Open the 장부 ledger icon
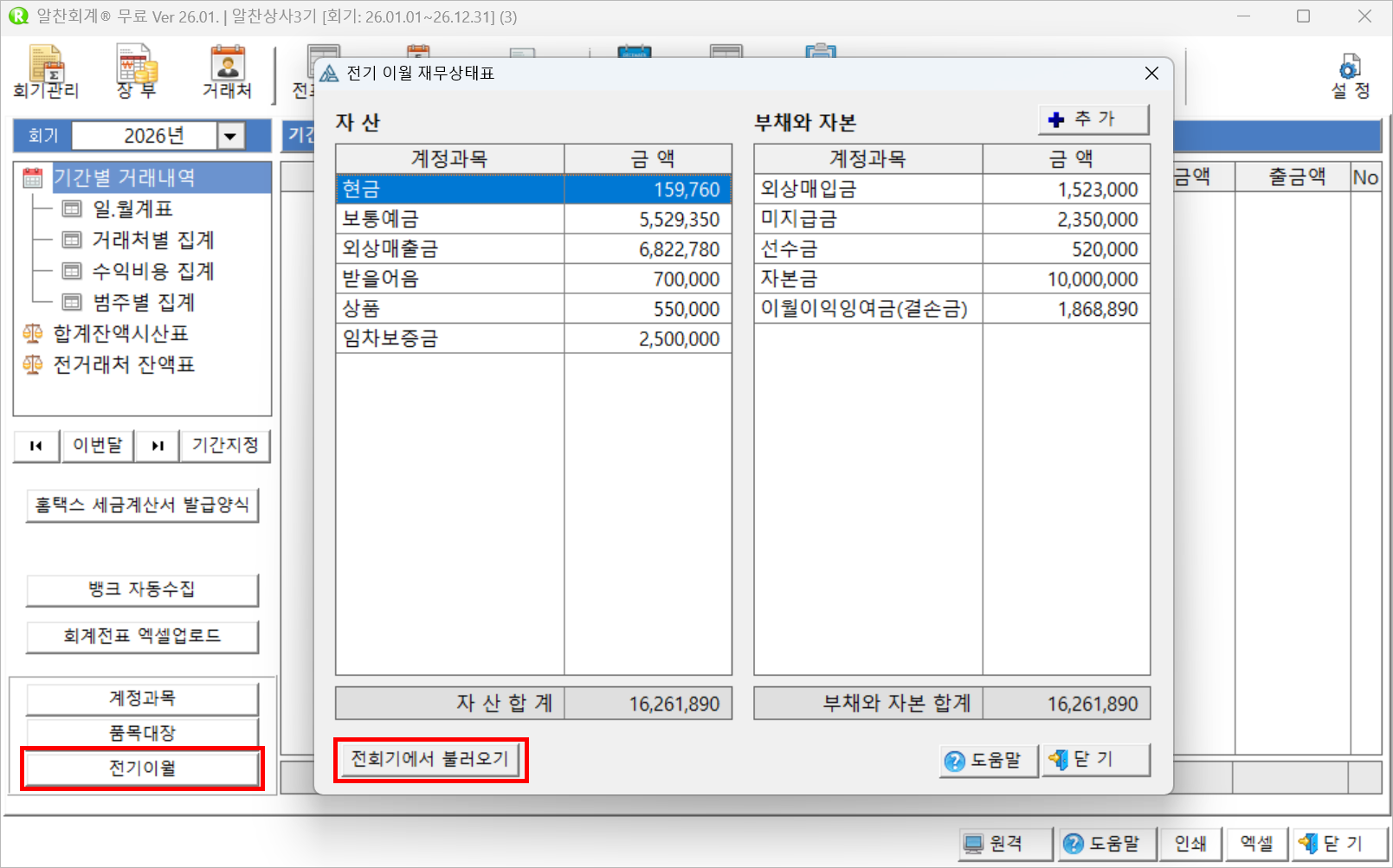The image size is (1393, 868). click(x=137, y=73)
